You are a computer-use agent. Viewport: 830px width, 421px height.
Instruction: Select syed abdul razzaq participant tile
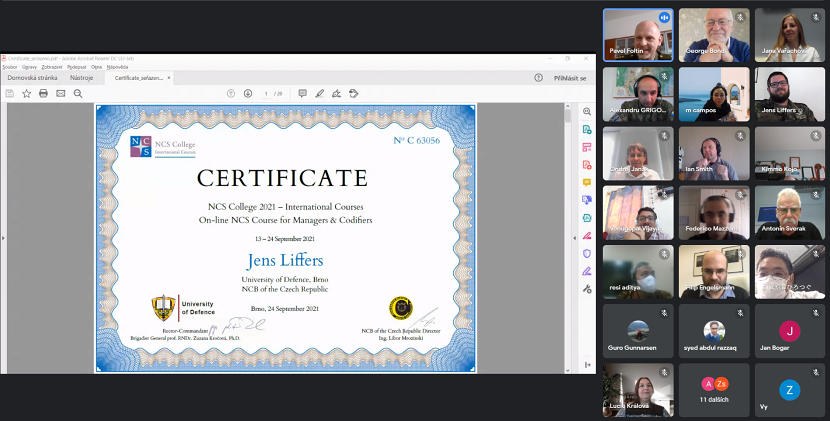(x=714, y=331)
